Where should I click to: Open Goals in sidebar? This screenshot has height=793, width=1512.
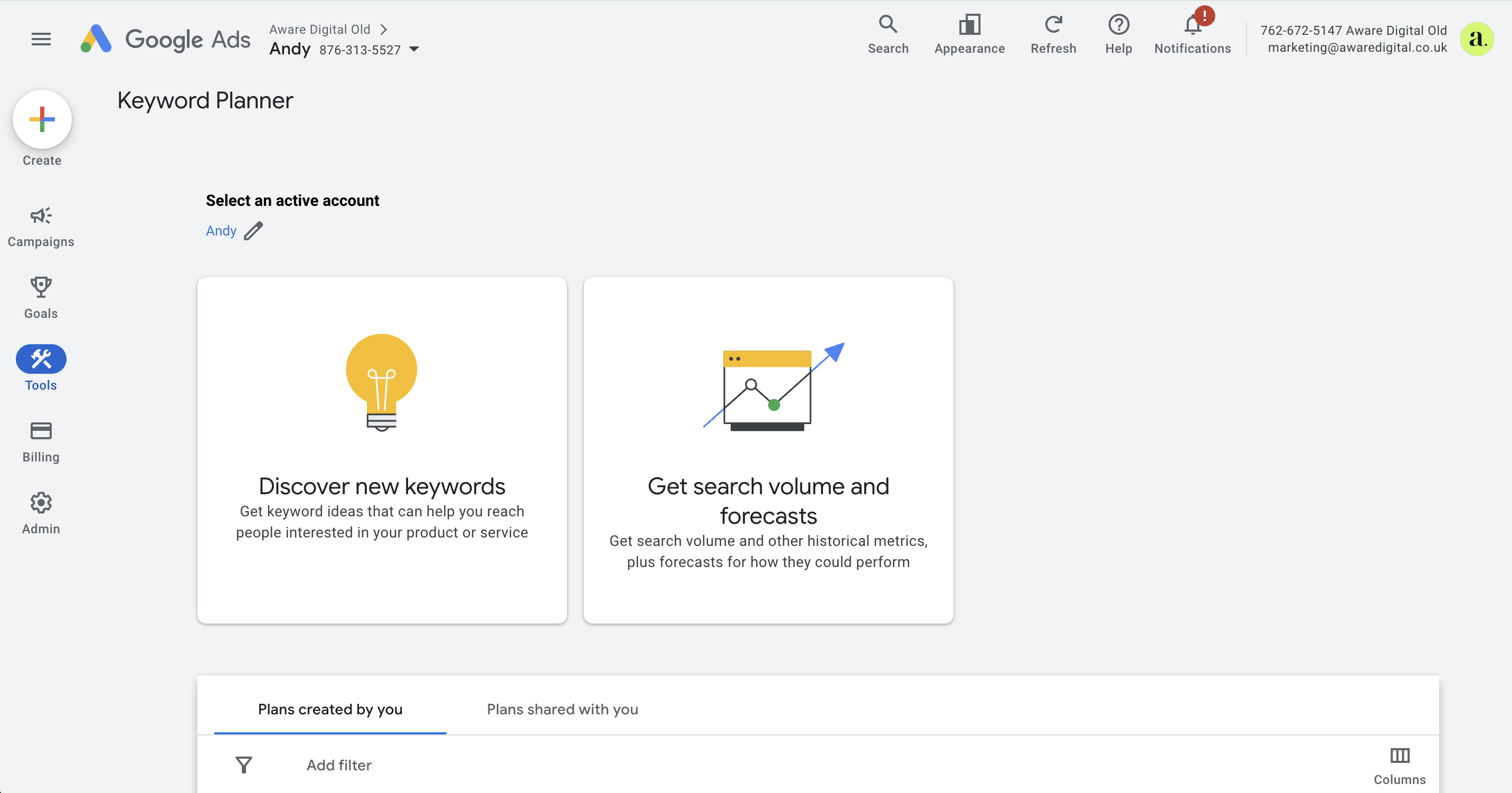point(41,299)
